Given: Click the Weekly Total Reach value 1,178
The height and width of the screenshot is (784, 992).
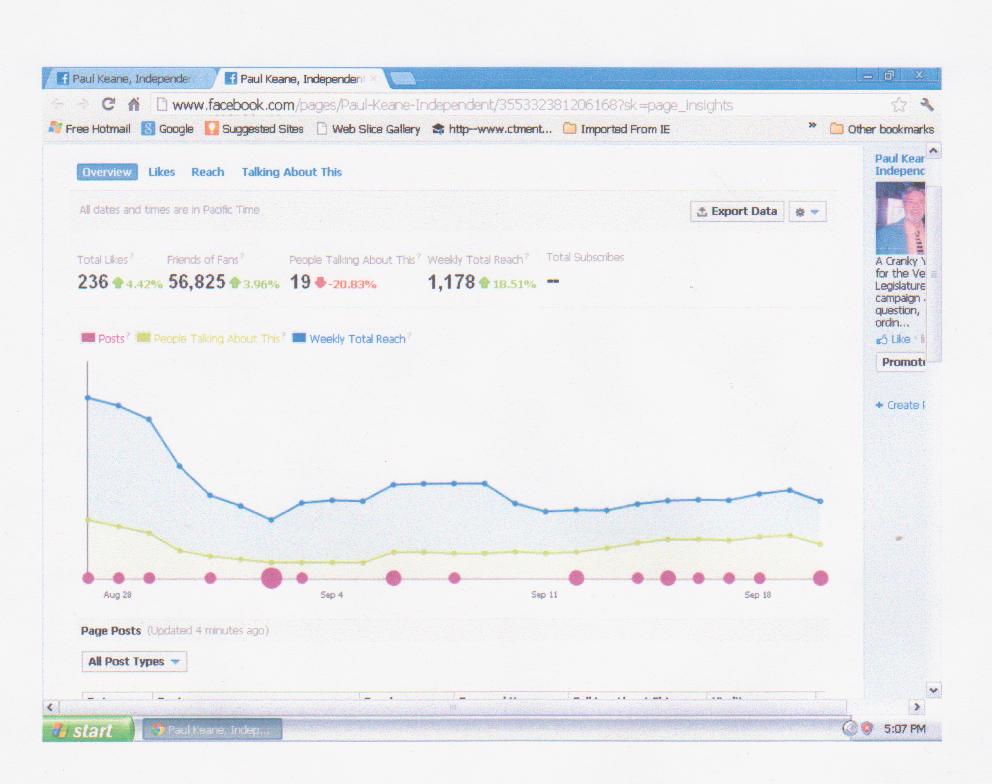Looking at the screenshot, I should [451, 282].
